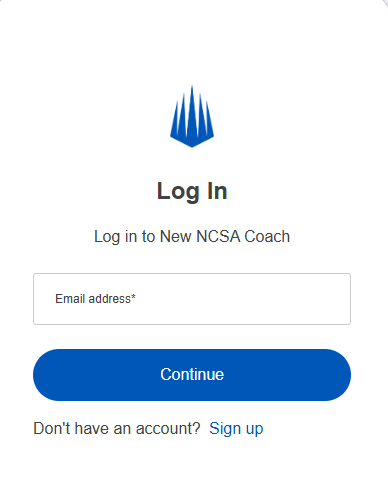
Task: Submit the form with the Continue button
Action: coord(192,375)
